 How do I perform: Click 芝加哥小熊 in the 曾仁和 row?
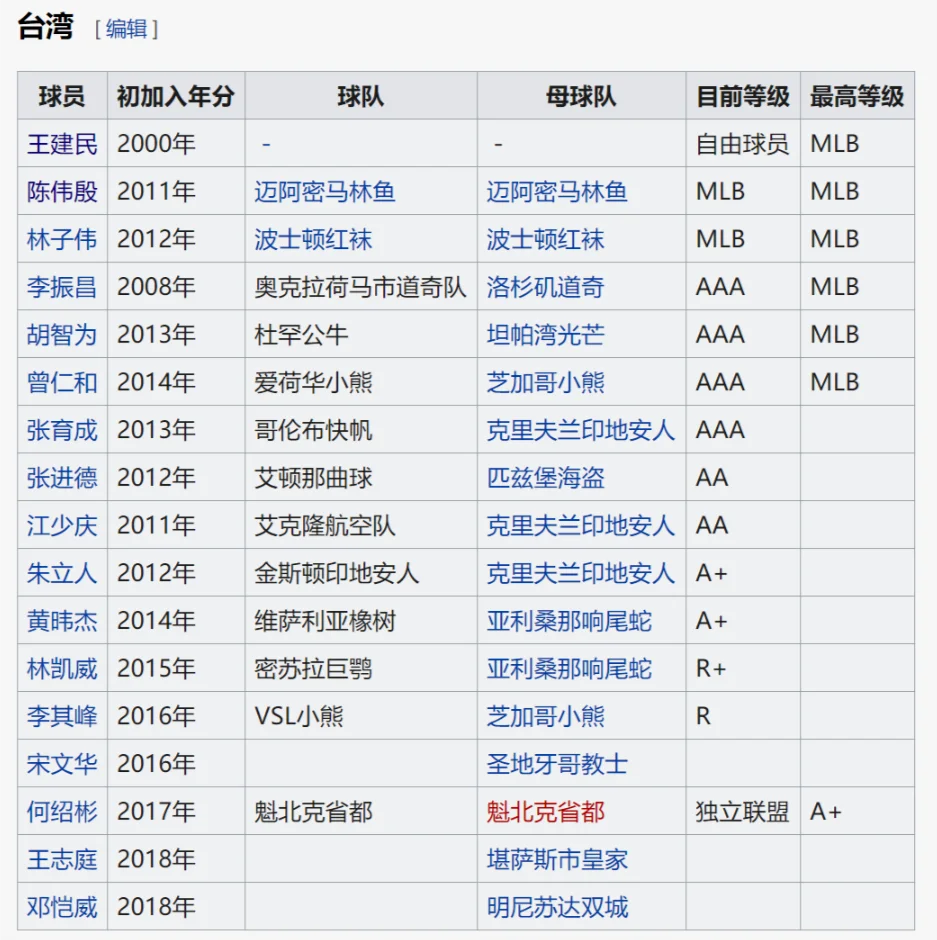546,382
